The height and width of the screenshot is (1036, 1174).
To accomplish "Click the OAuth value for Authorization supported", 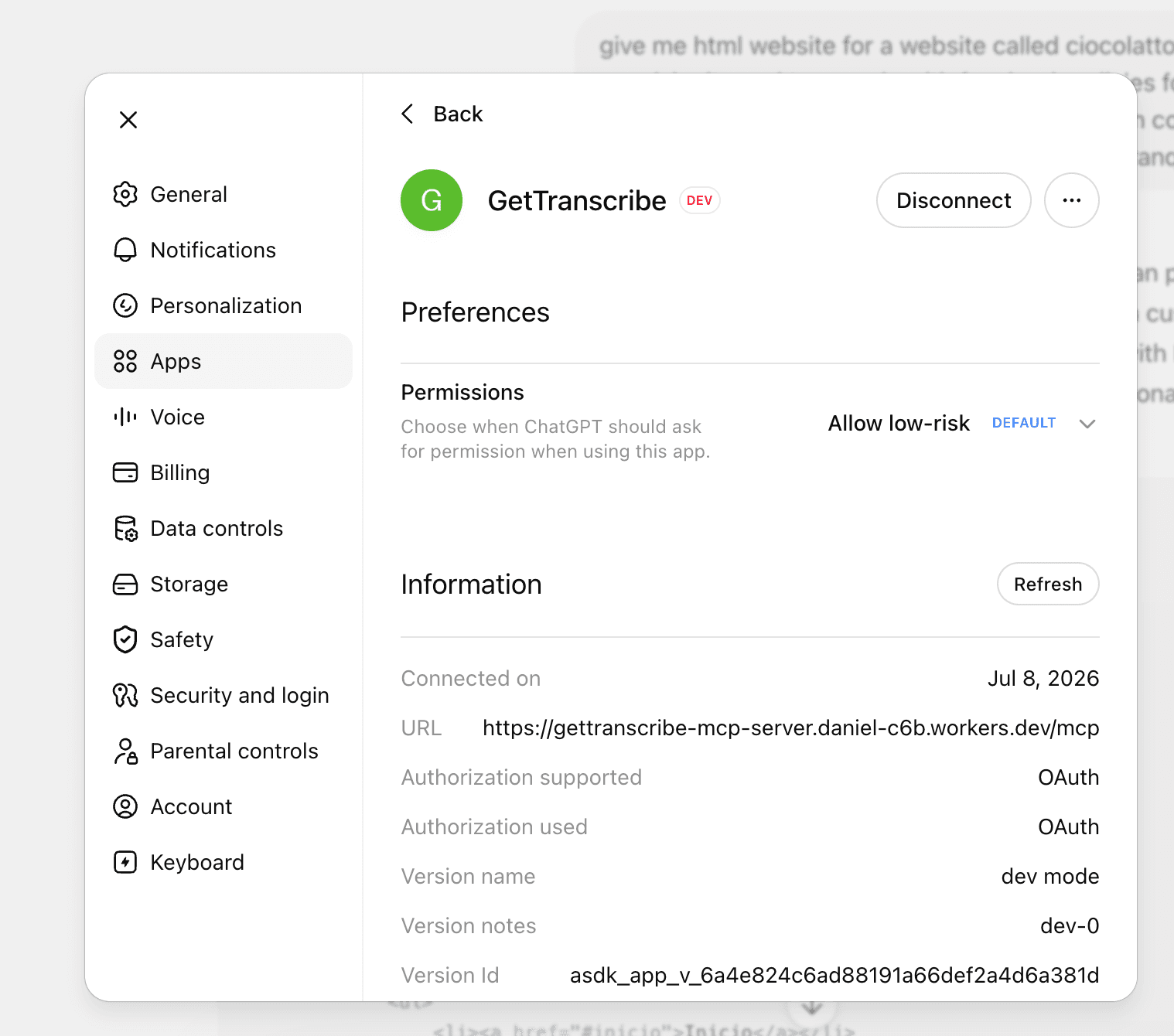I will pos(1069,777).
